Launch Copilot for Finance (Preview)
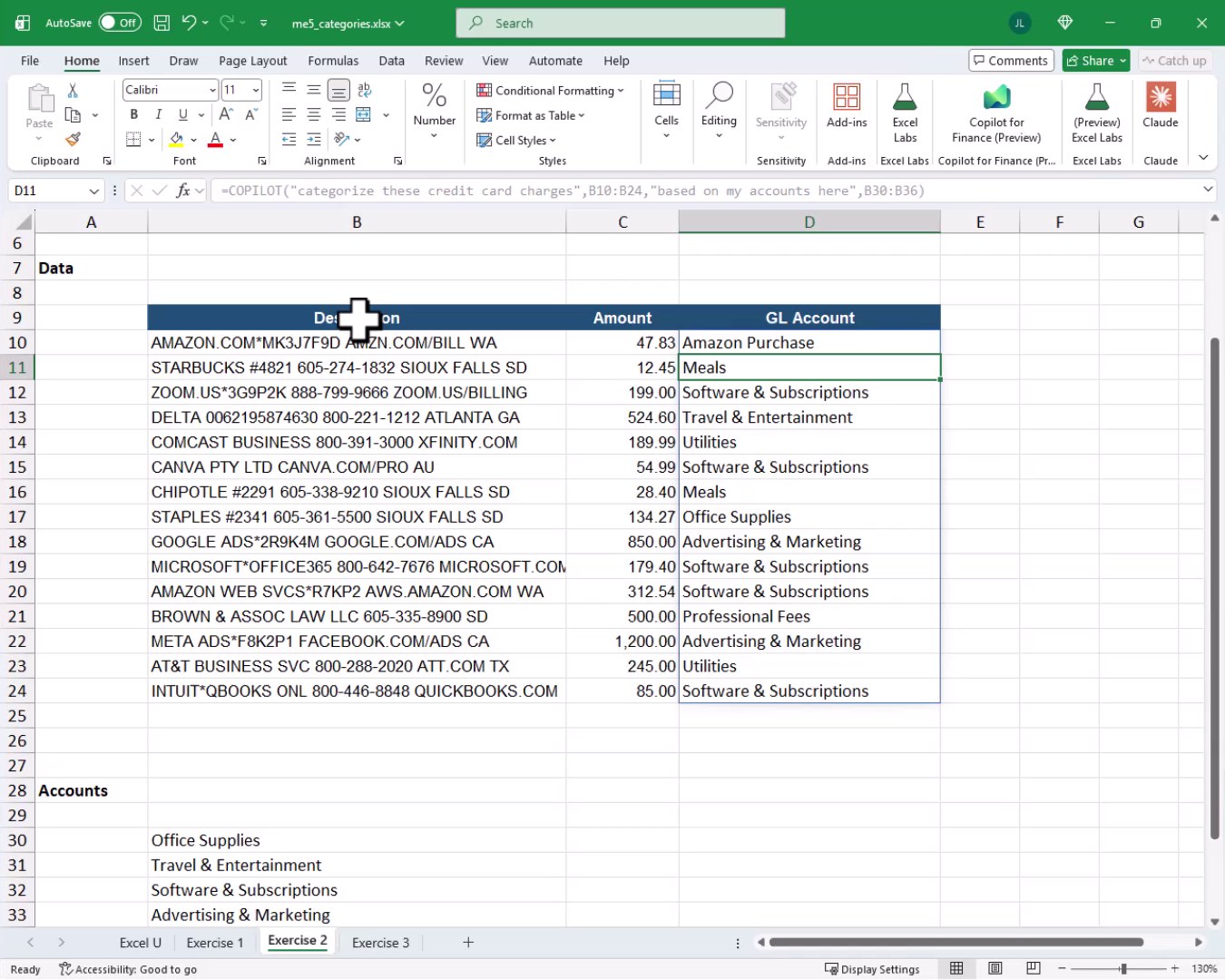The width and height of the screenshot is (1225, 980). (996, 112)
